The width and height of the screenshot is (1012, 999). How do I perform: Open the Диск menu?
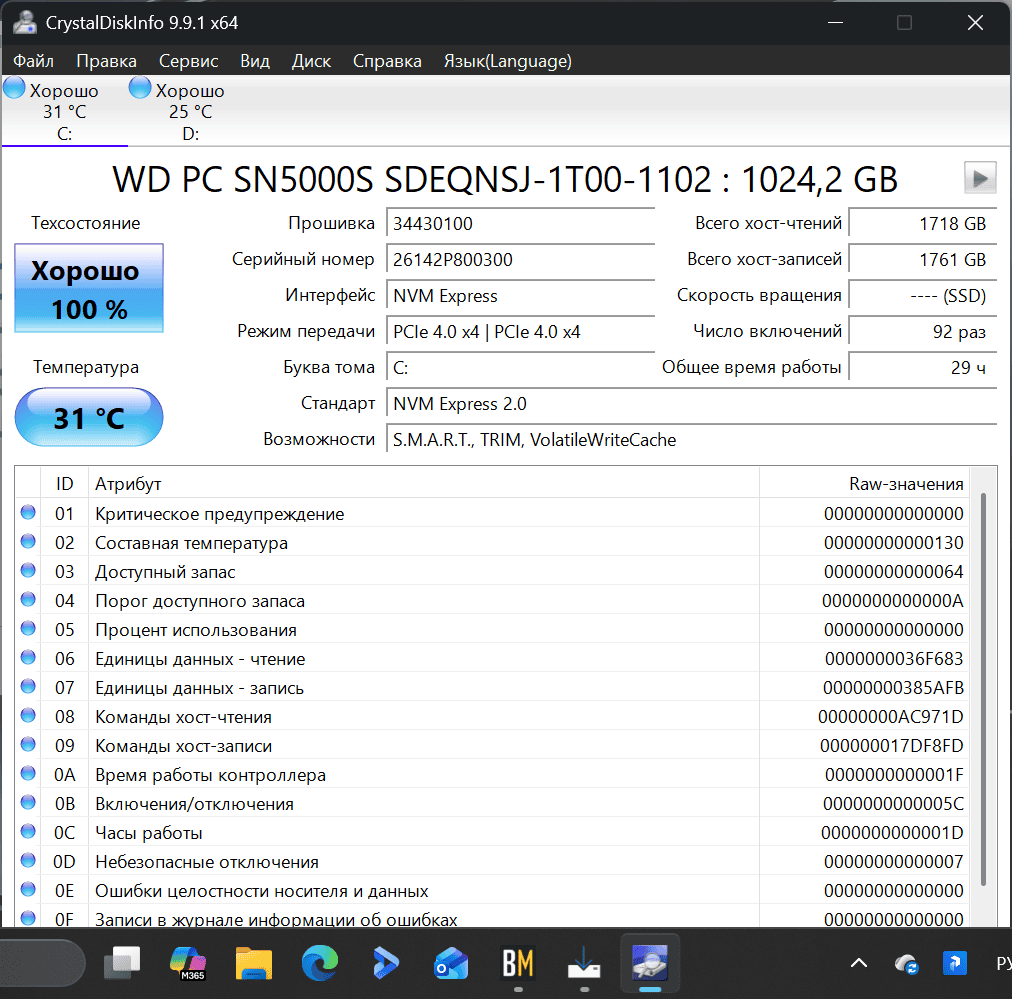(x=311, y=61)
